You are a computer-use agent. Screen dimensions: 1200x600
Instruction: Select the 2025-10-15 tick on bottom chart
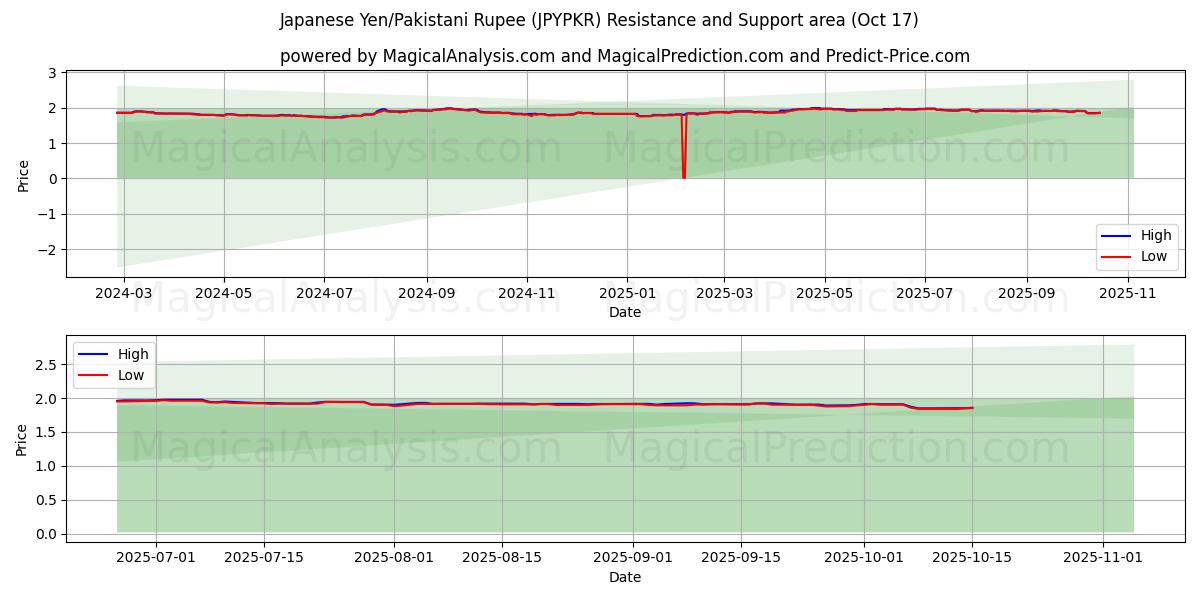coord(972,557)
